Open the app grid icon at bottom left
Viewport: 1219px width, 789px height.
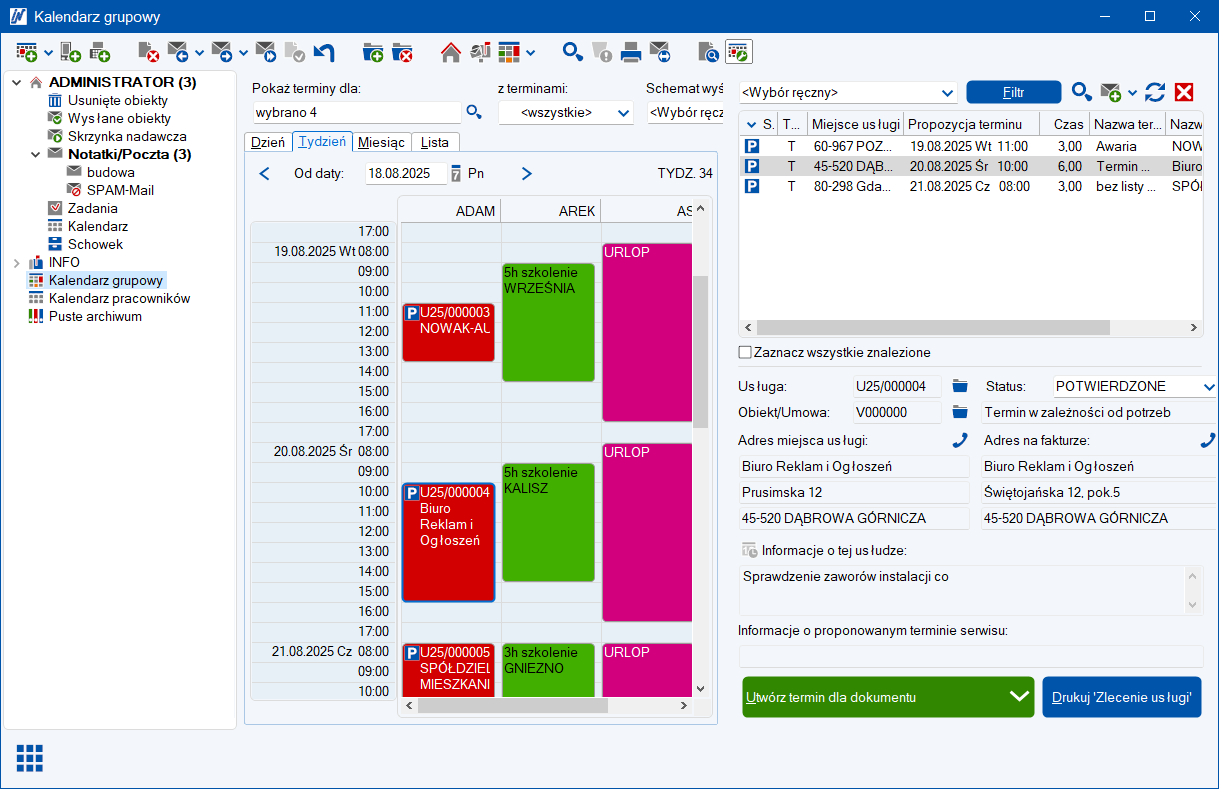(x=30, y=757)
